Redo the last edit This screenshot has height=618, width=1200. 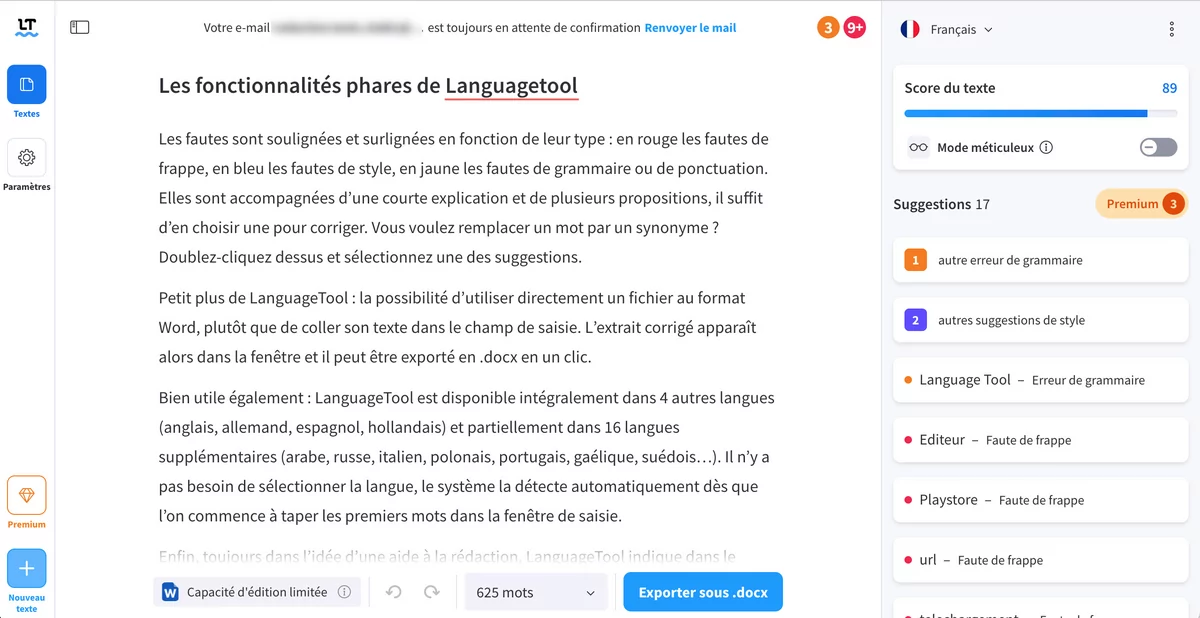tap(431, 592)
